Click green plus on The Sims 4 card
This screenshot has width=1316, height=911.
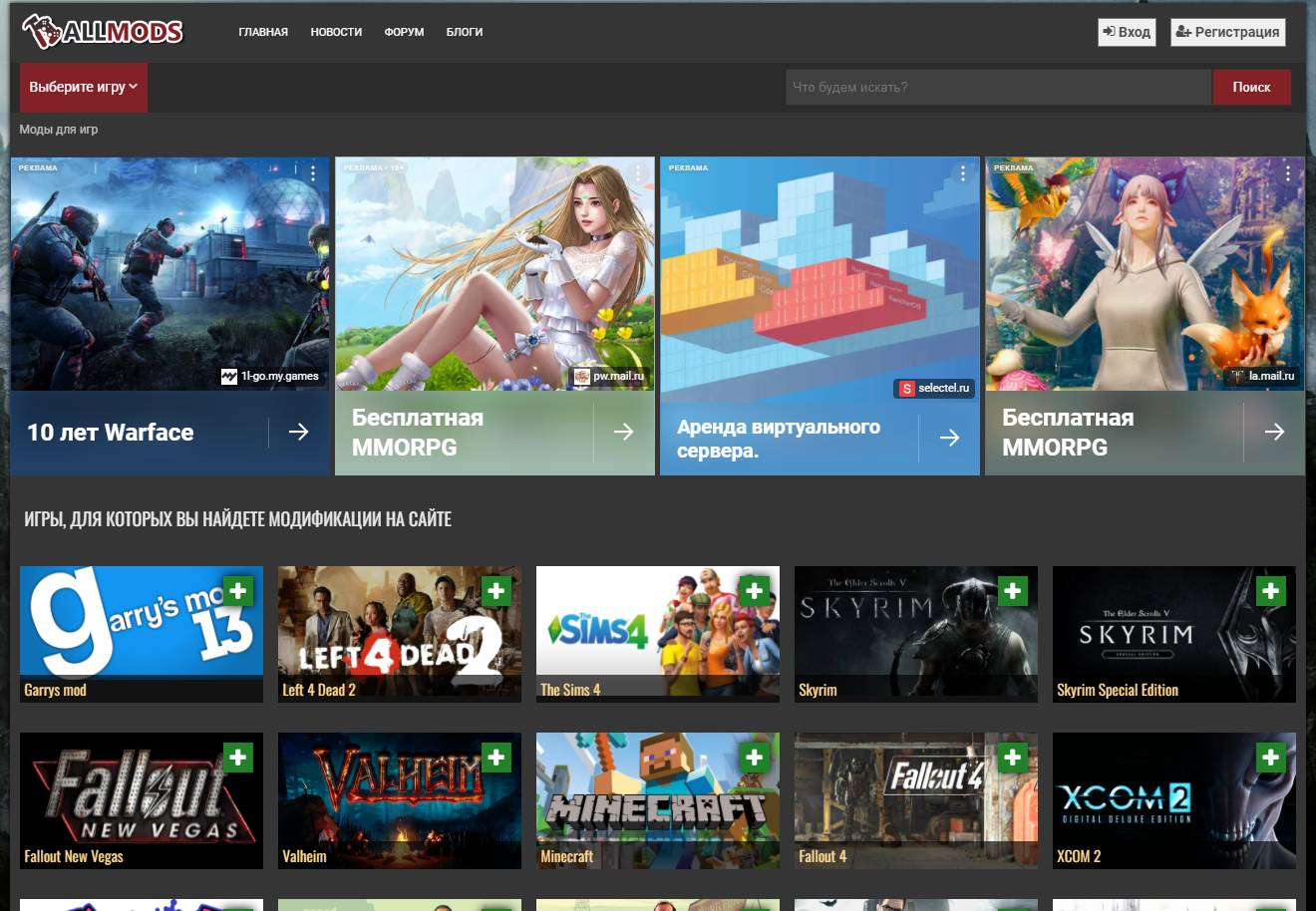point(754,591)
